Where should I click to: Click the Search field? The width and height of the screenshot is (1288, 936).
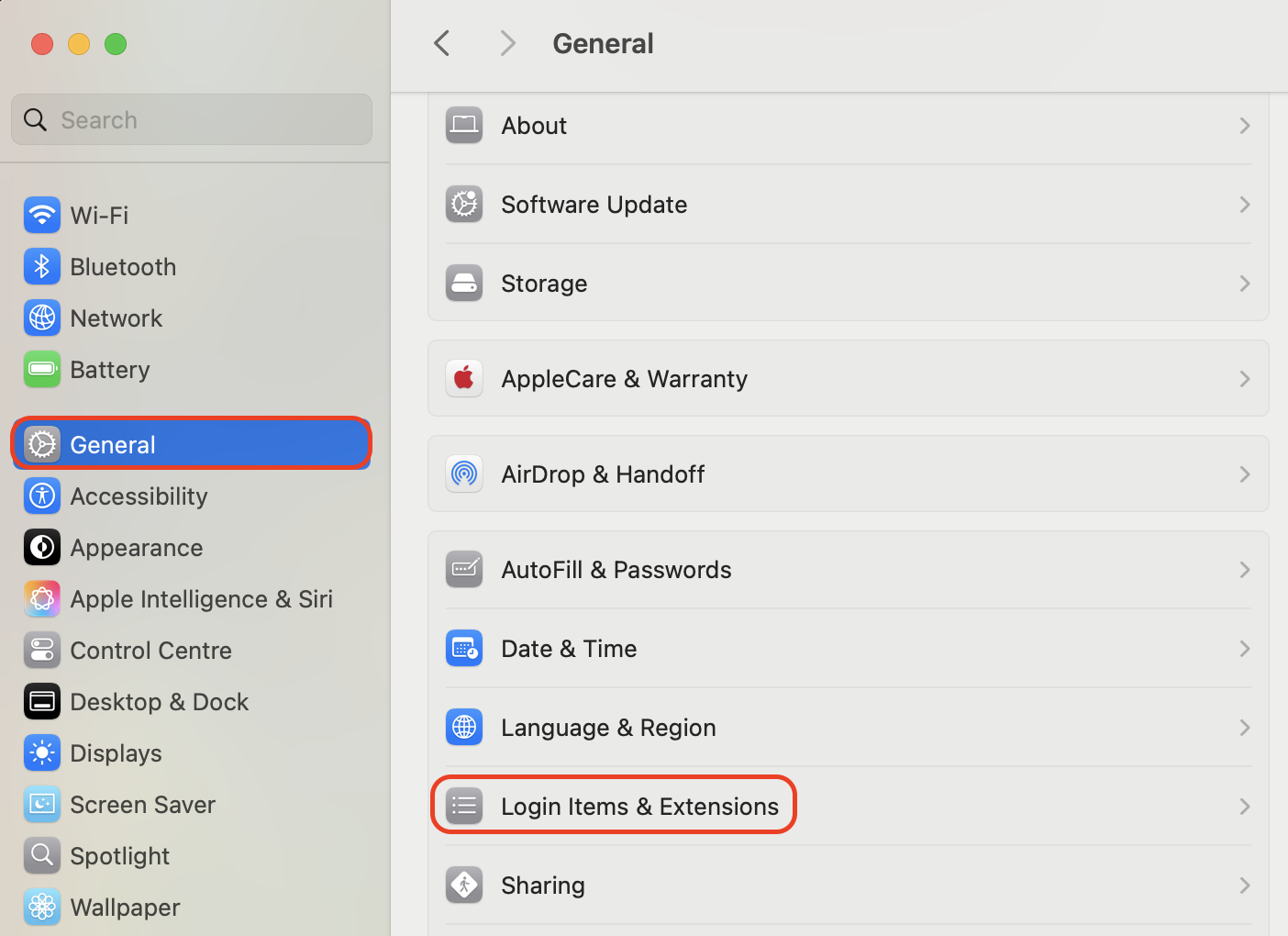pos(191,119)
